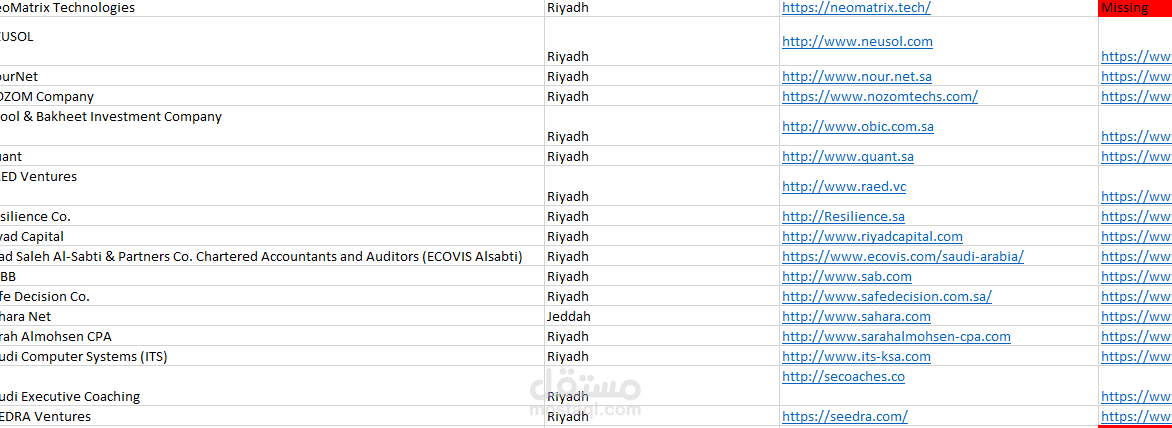Open the www.sab.com link
Viewport: 1172px width, 428px height.
[847, 276]
